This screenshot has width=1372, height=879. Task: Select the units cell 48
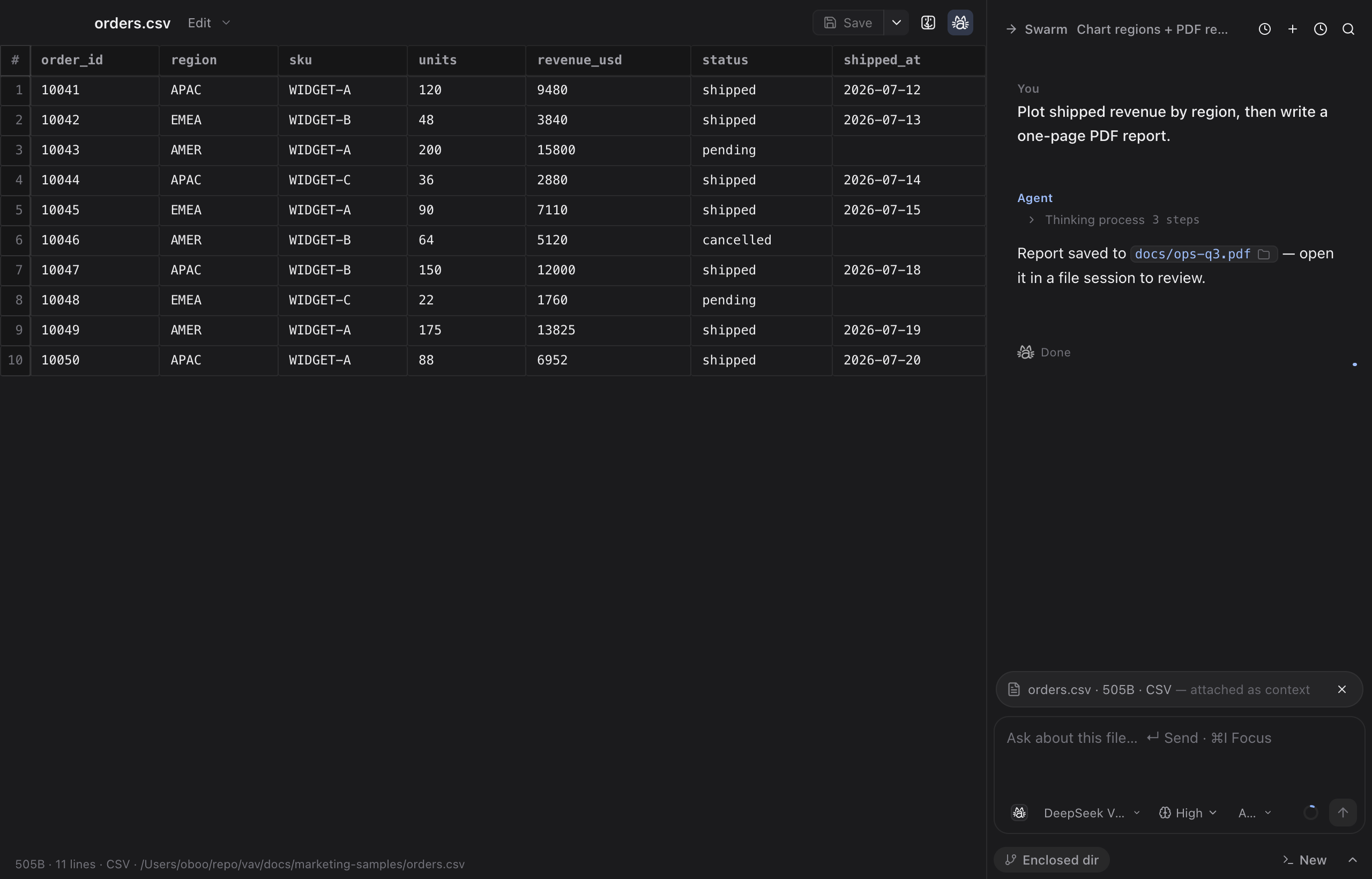click(466, 121)
